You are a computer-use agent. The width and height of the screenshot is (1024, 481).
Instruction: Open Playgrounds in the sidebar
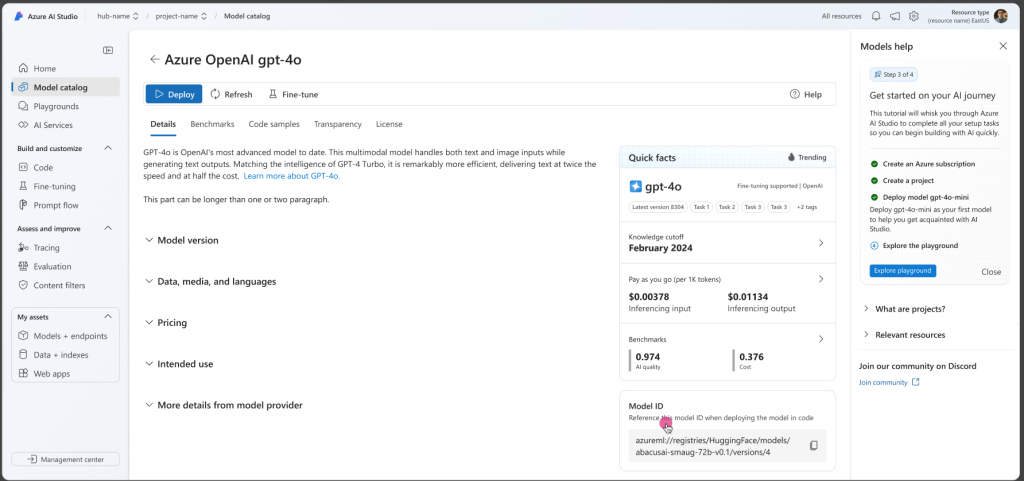[x=65, y=106]
